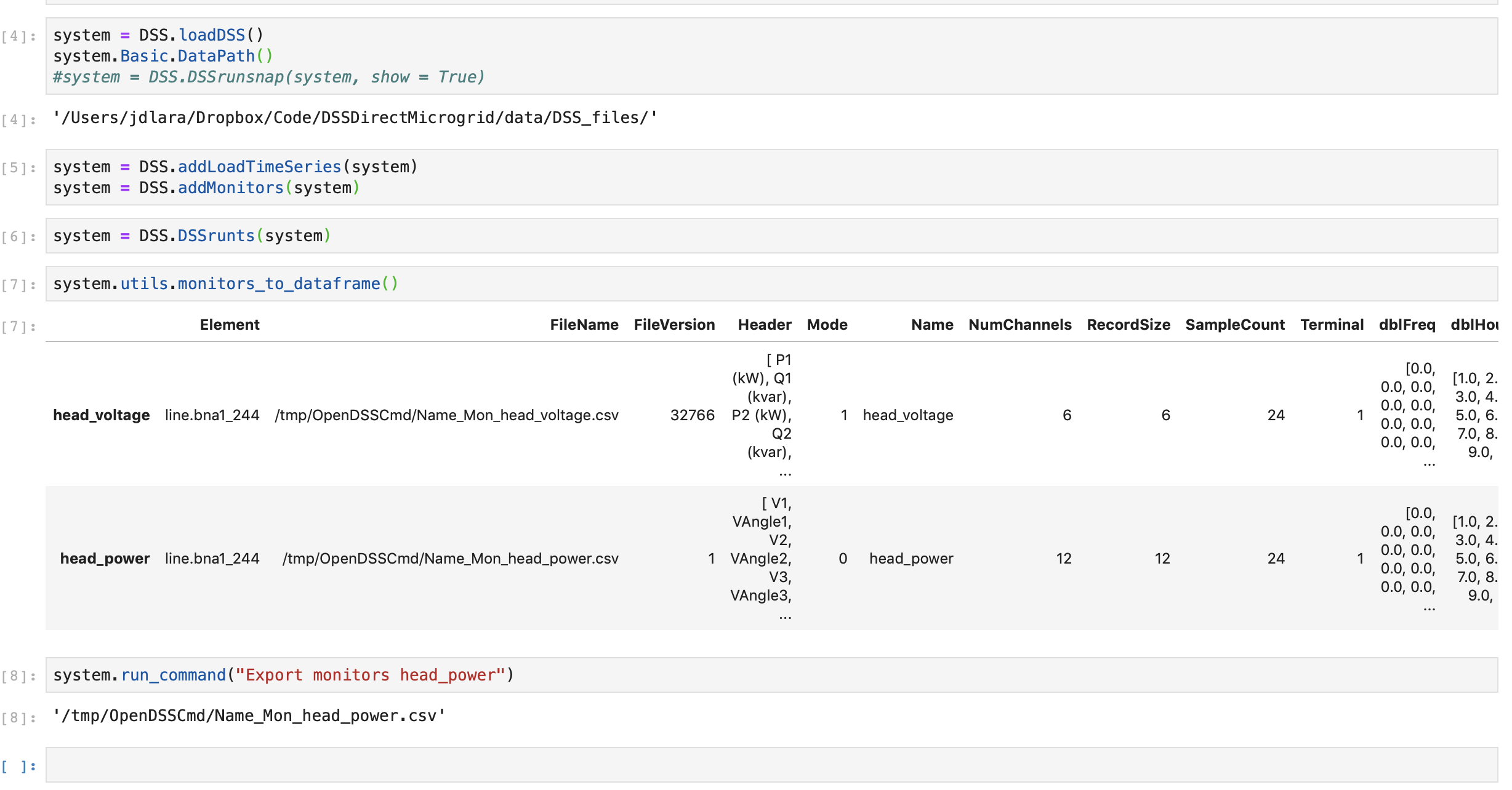
Task: Click the Element column header in the dataframe
Action: click(230, 324)
